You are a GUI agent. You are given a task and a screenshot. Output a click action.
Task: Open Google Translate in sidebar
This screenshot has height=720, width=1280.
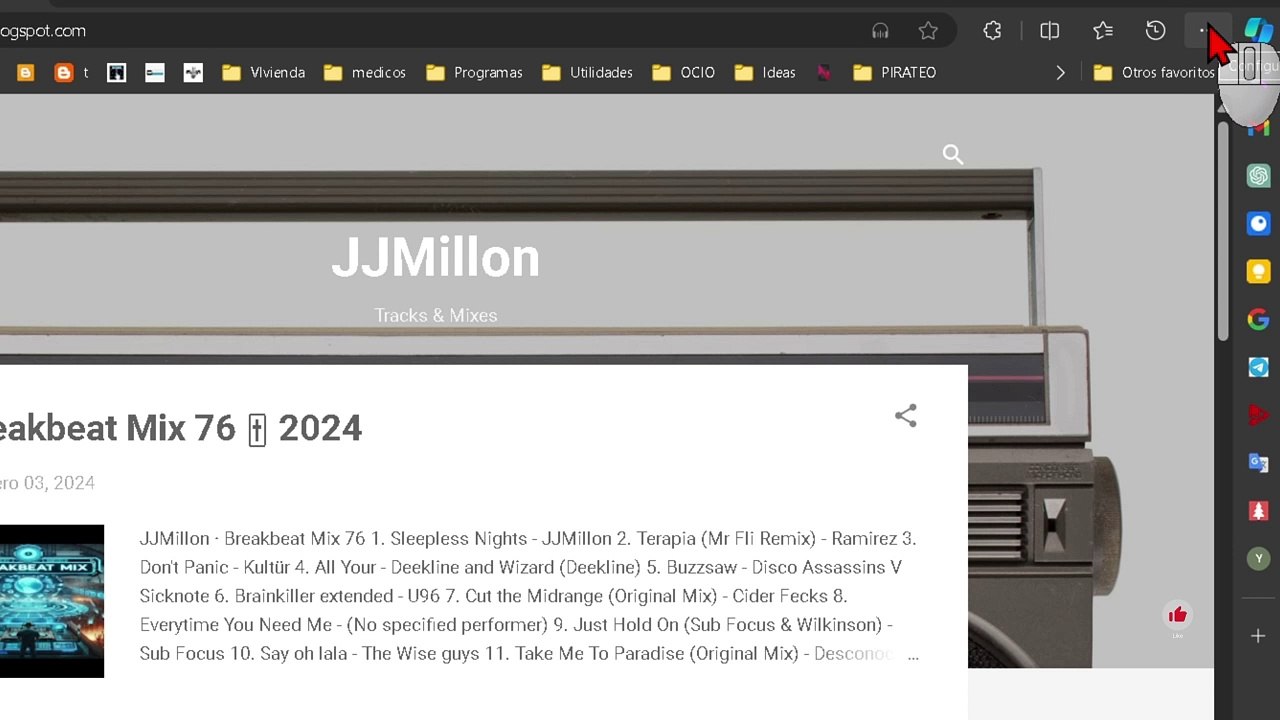pyautogui.click(x=1259, y=463)
